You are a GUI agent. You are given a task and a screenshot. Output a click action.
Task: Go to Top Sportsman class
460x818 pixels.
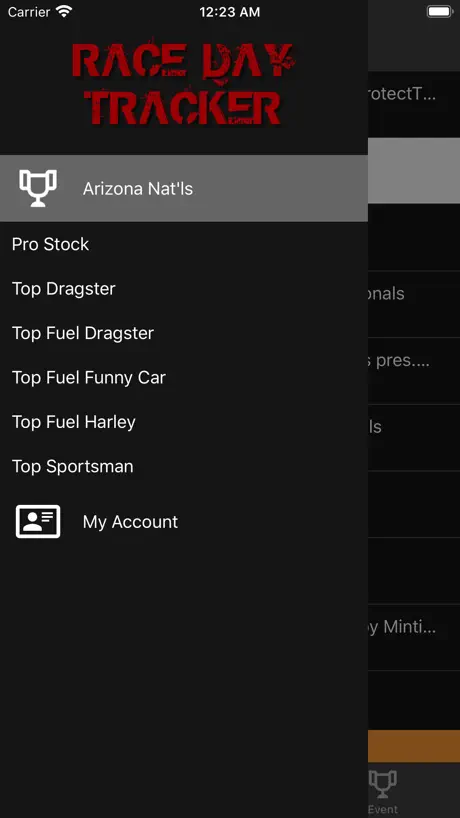pos(72,466)
